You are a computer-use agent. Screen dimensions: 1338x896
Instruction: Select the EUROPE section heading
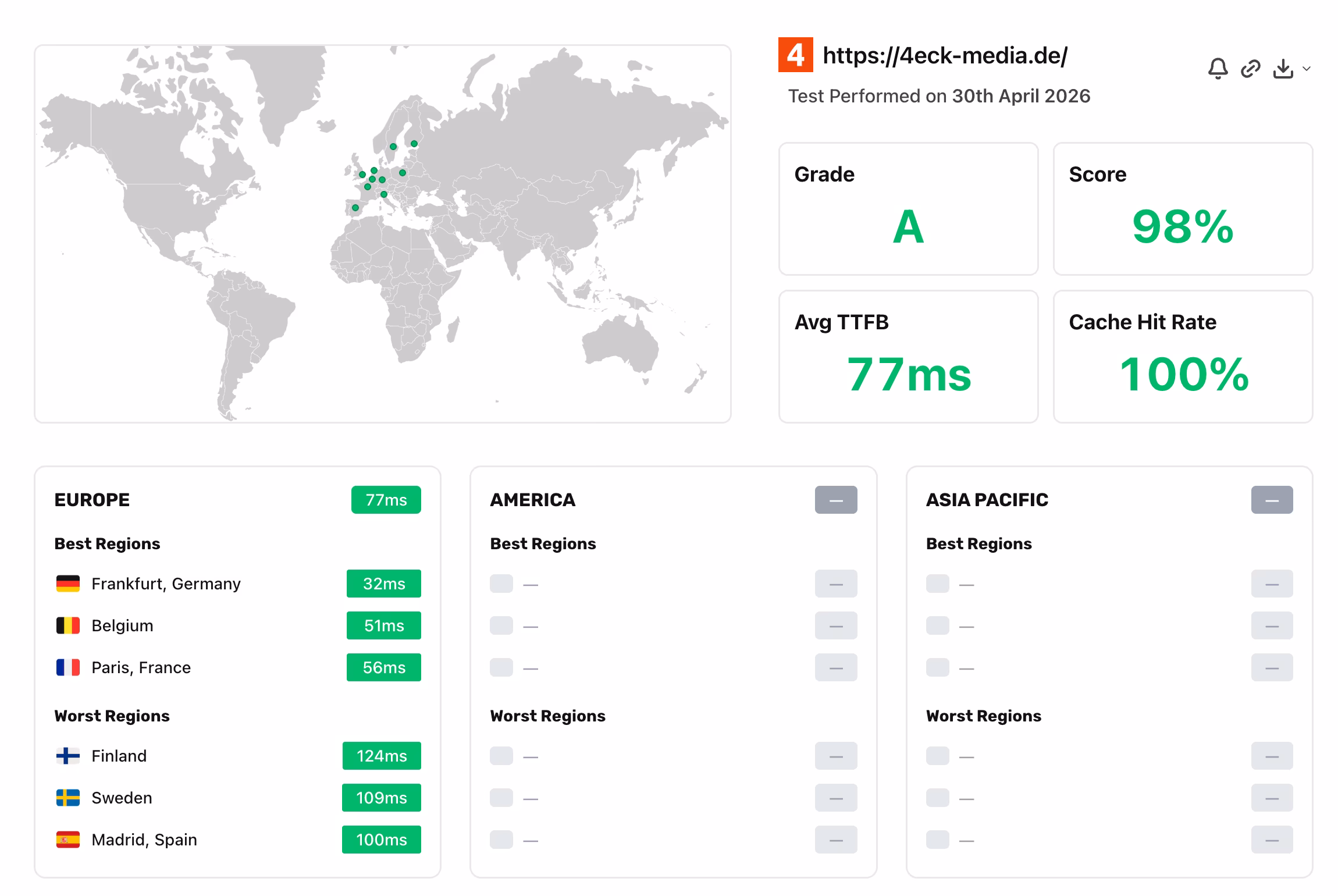pos(92,500)
